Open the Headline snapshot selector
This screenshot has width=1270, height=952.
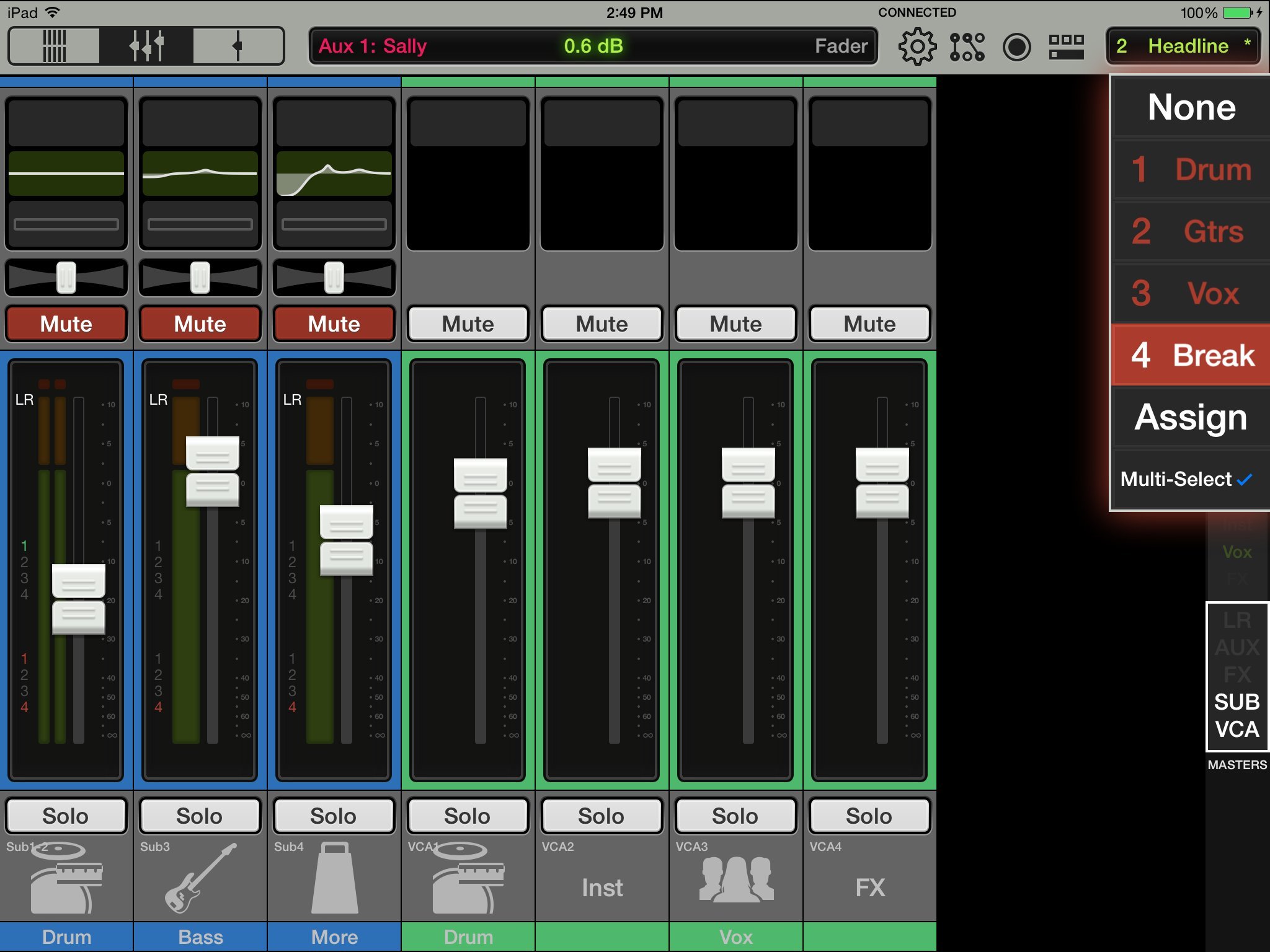[x=1183, y=46]
